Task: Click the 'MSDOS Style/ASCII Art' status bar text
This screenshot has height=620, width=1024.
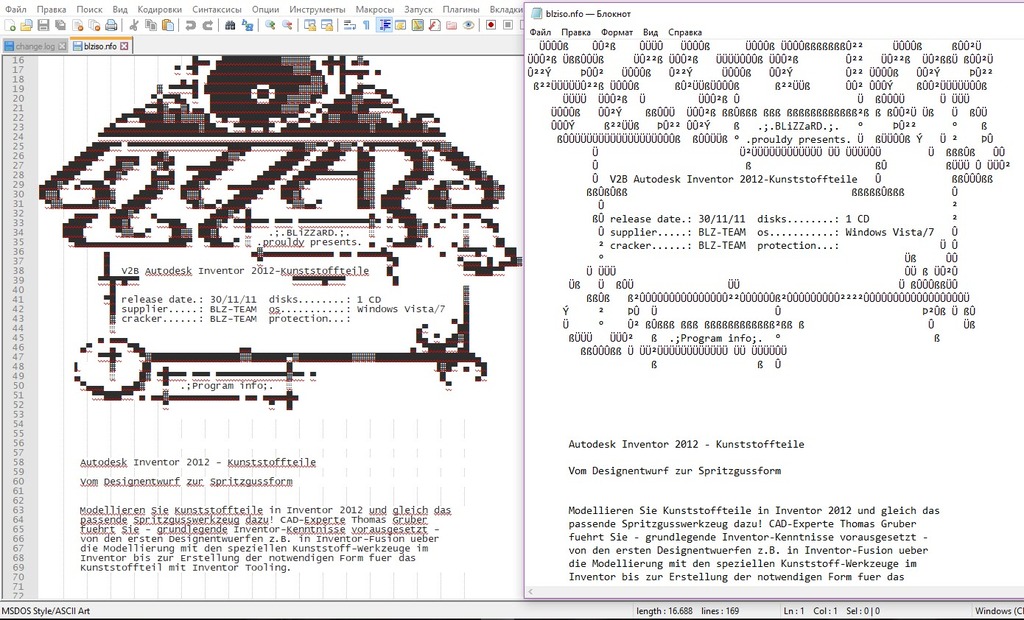Action: [46, 612]
